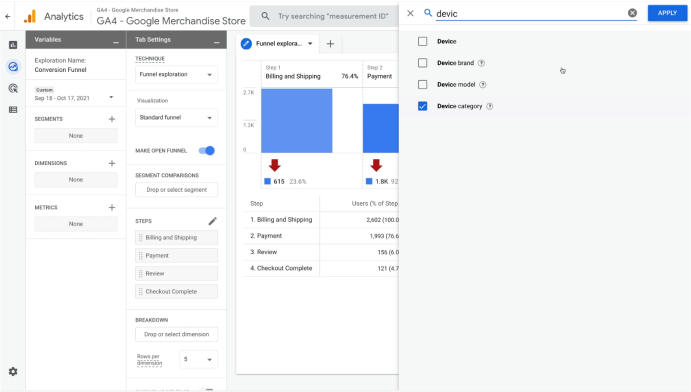Clear the dimension search text
This screenshot has height=392, width=691.
click(632, 13)
